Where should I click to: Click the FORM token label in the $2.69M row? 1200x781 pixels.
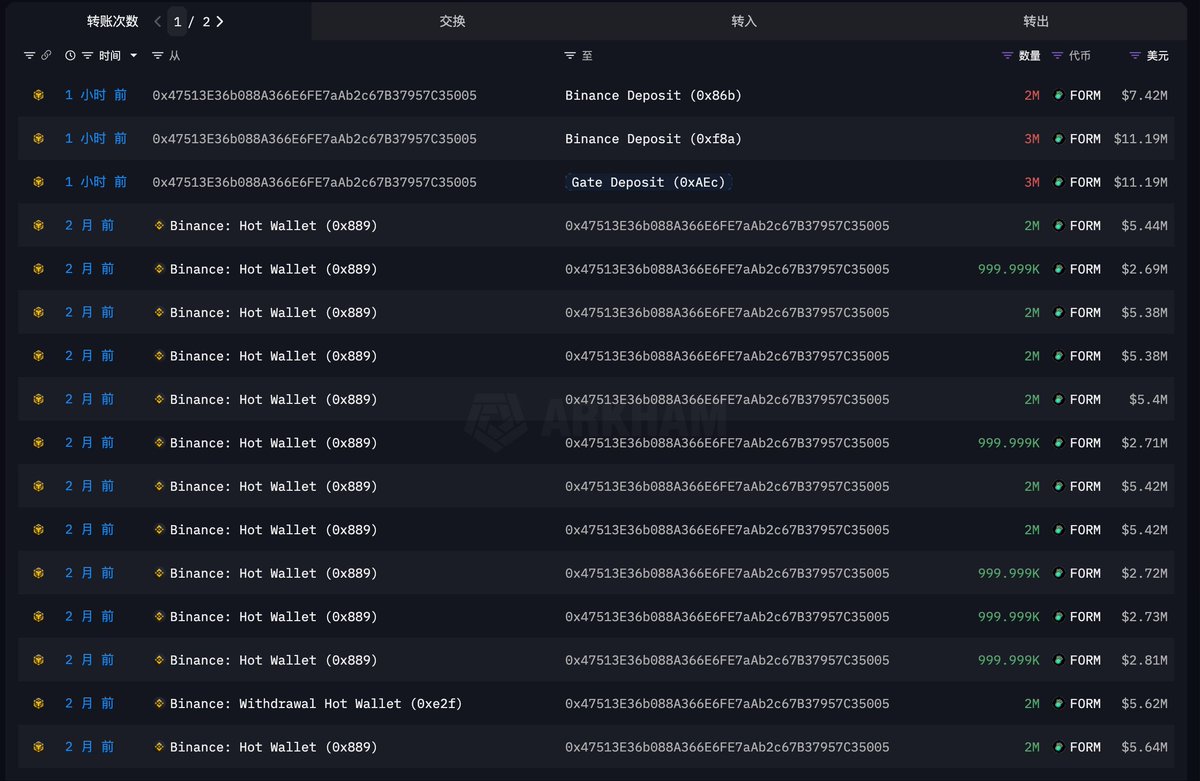(x=1085, y=269)
